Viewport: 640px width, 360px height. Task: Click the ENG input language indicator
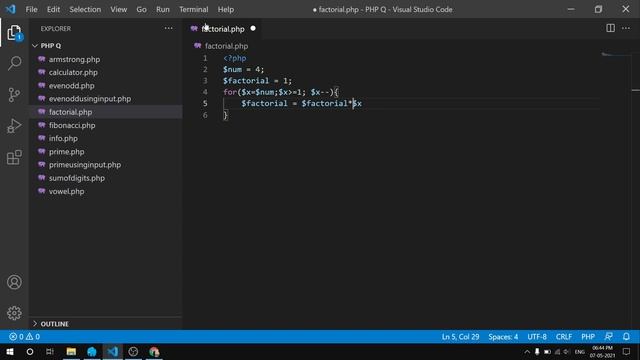(x=580, y=352)
